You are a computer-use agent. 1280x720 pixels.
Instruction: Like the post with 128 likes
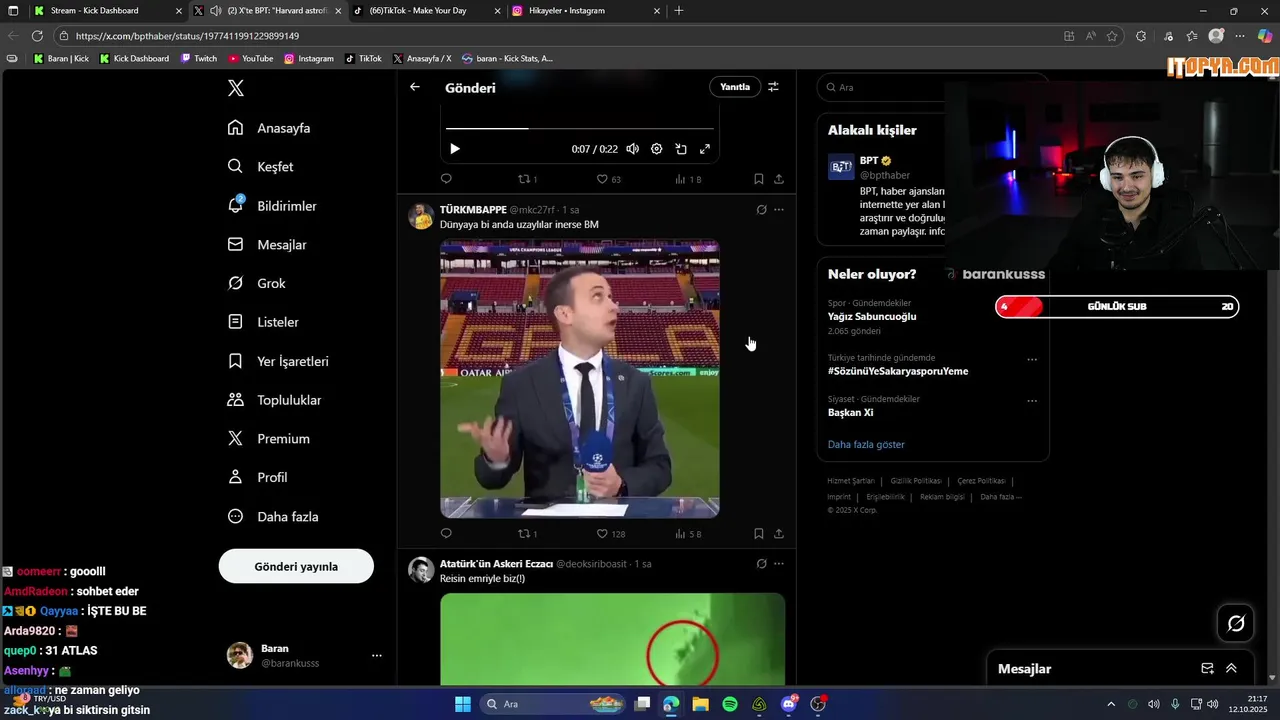pyautogui.click(x=611, y=534)
